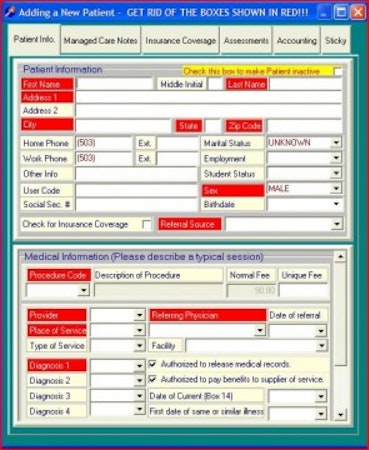Go to the Accounting tab
Viewport: 369px width, 450px height.
click(x=296, y=41)
